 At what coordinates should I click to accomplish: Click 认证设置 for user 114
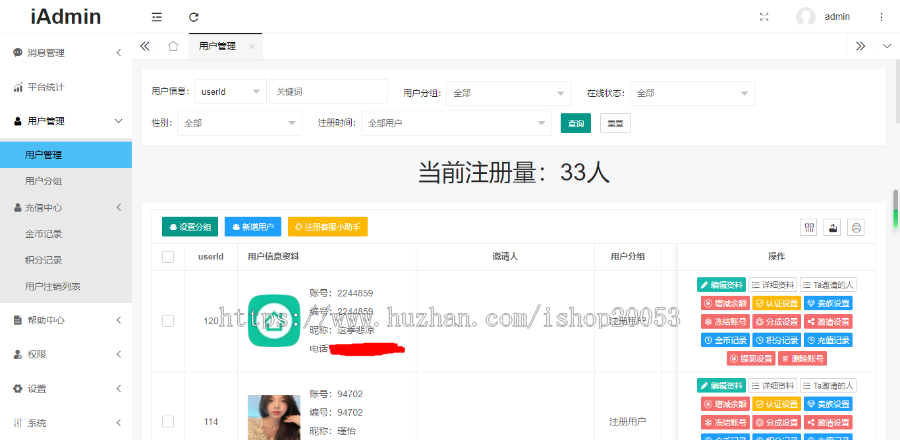pyautogui.click(x=777, y=404)
